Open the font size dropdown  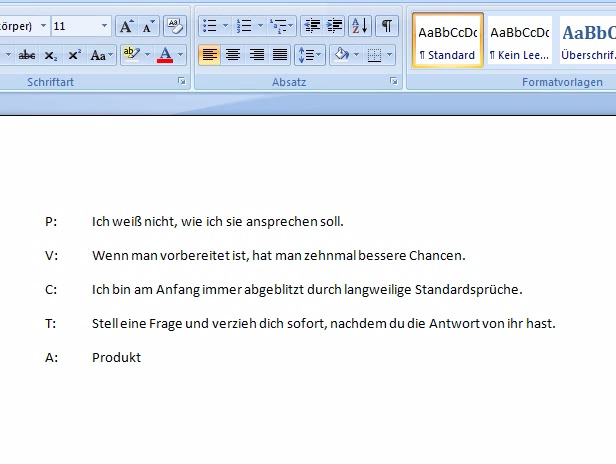click(x=105, y=26)
